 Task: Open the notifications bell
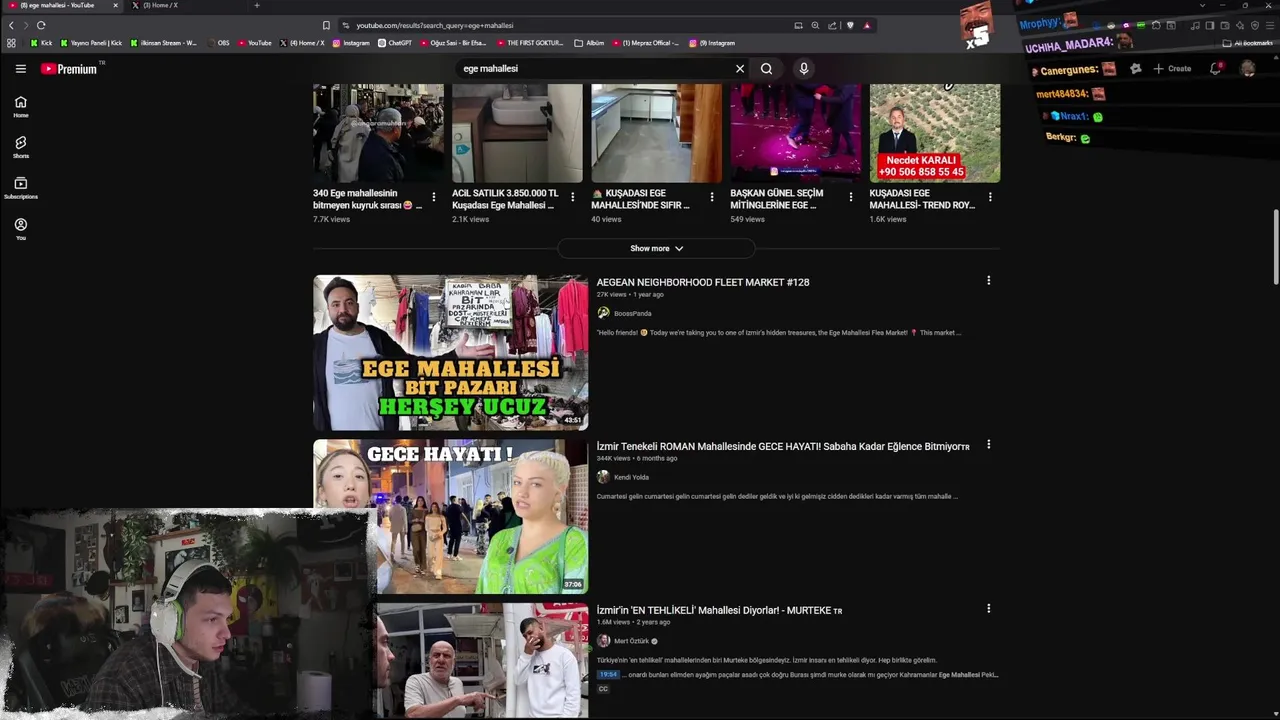click(1215, 69)
